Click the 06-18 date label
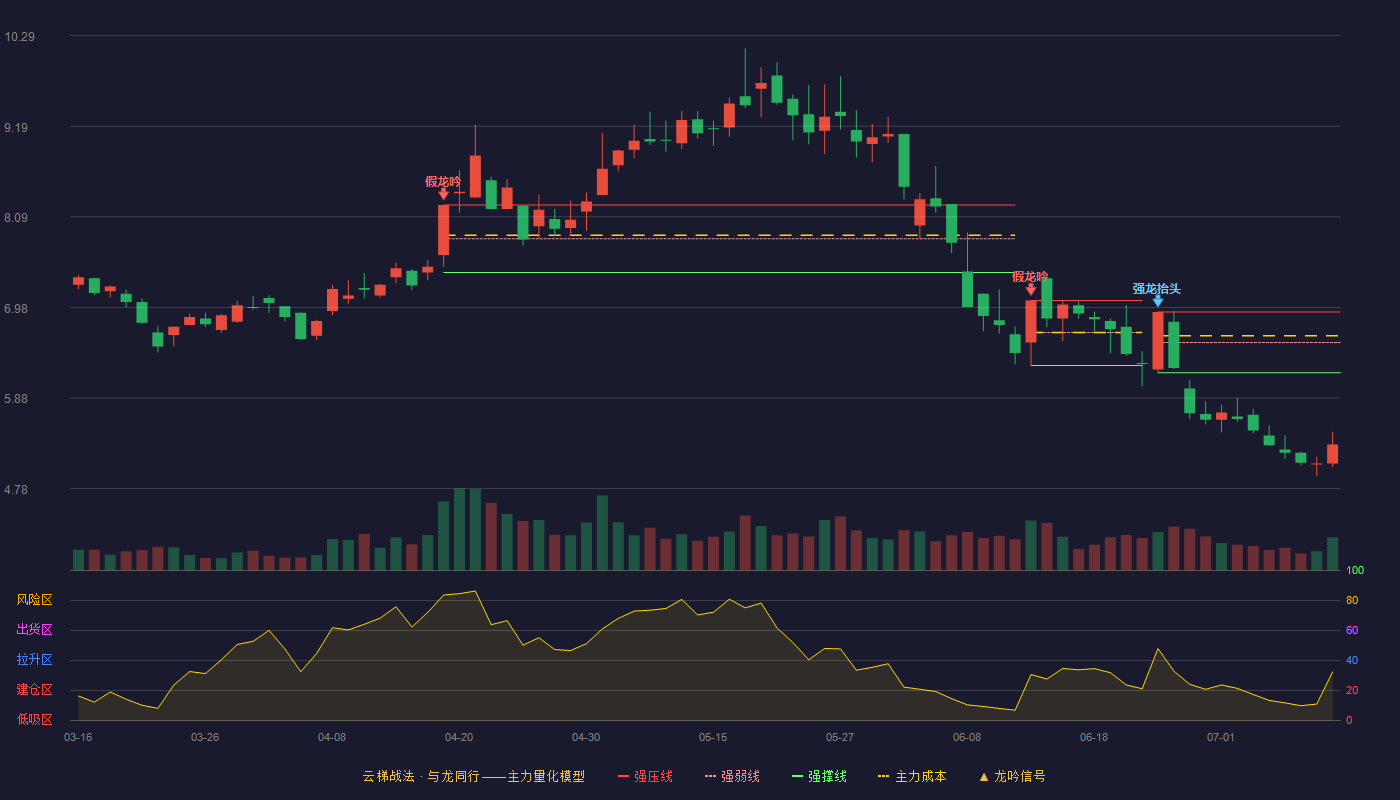 [x=1094, y=737]
